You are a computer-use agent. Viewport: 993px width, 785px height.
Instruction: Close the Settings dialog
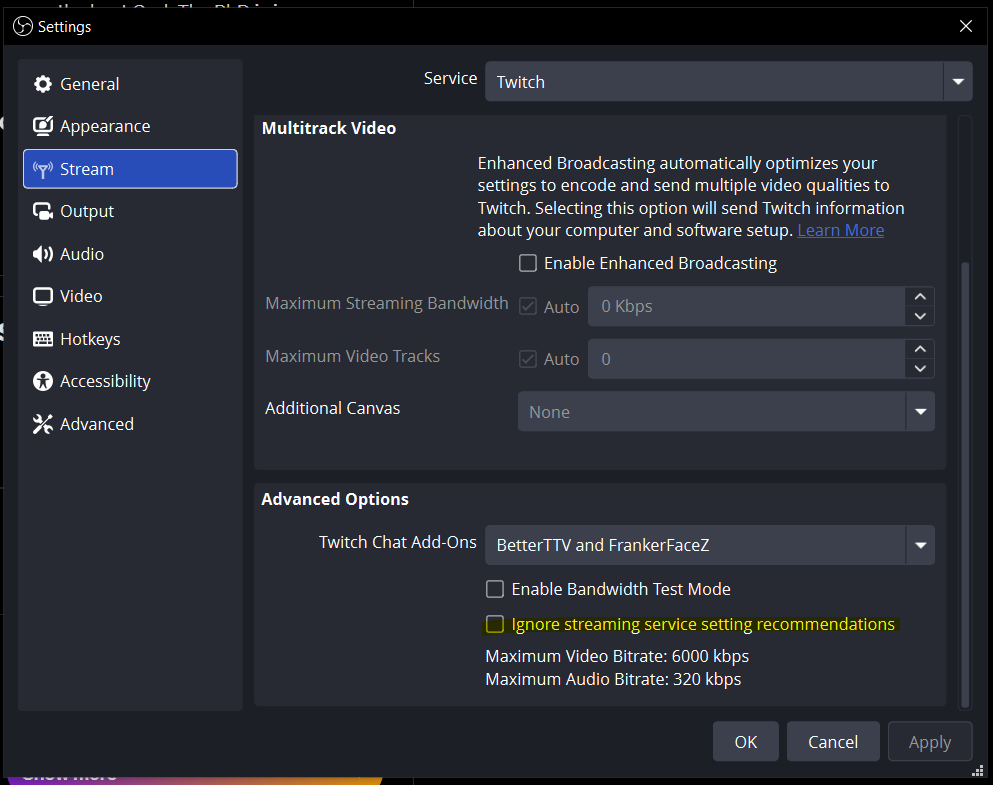click(966, 26)
